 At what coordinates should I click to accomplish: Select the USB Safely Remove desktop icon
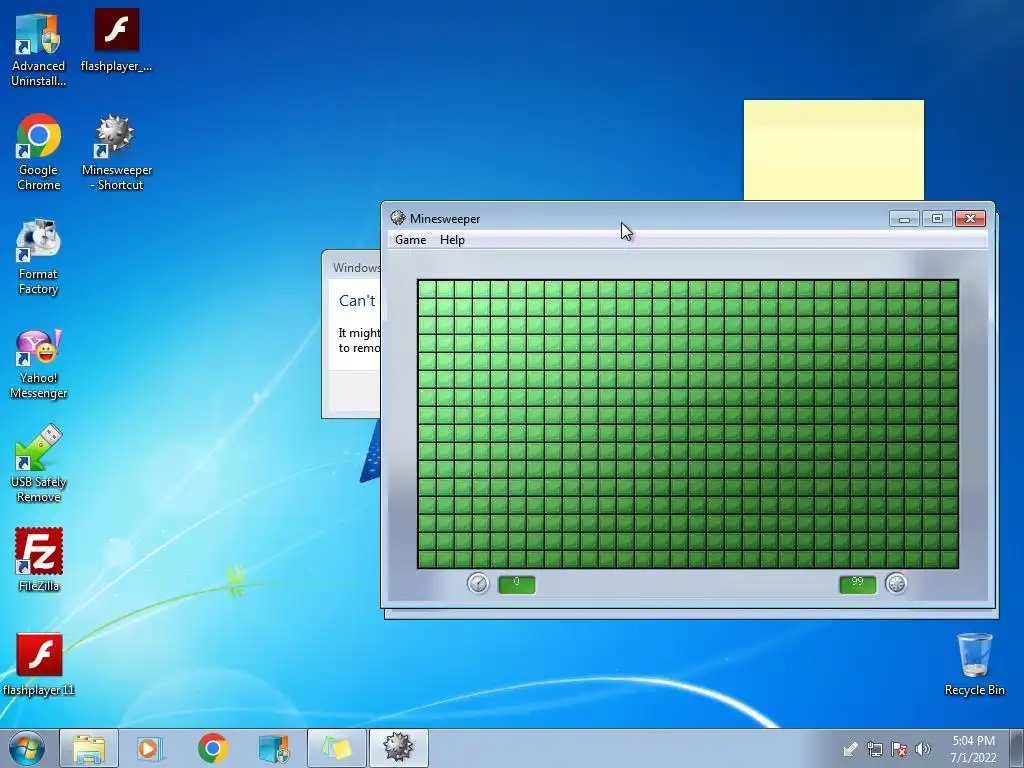point(38,464)
